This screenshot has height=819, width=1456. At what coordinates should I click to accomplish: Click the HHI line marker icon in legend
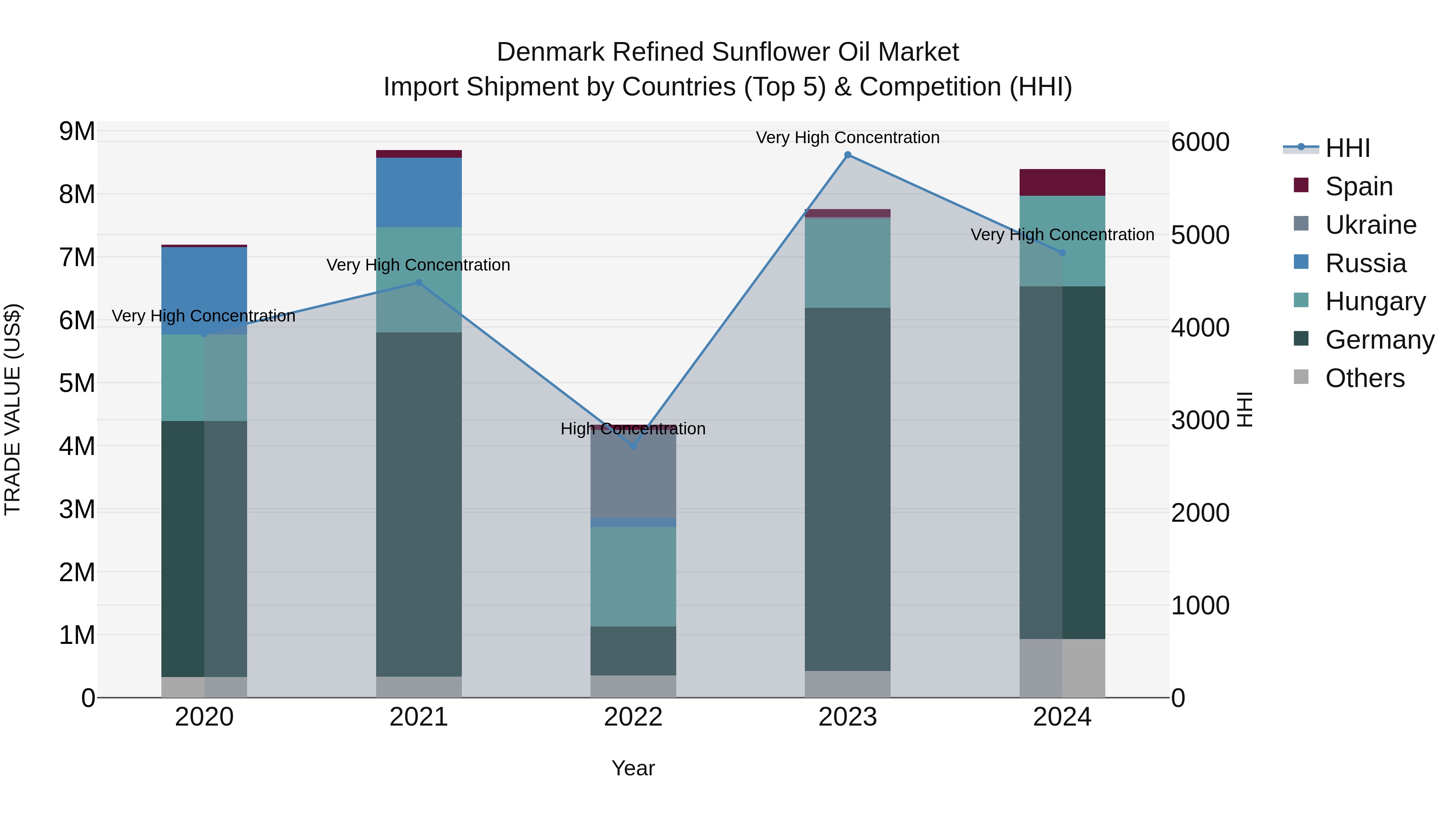point(1301,148)
